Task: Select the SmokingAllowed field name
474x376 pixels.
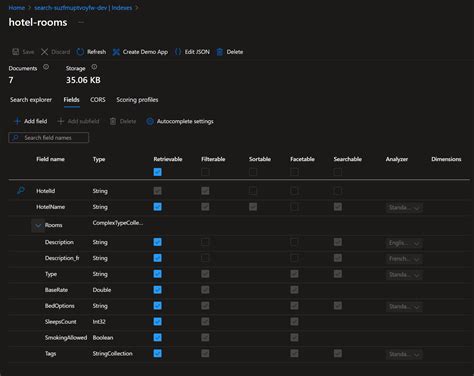Action: 66,337
